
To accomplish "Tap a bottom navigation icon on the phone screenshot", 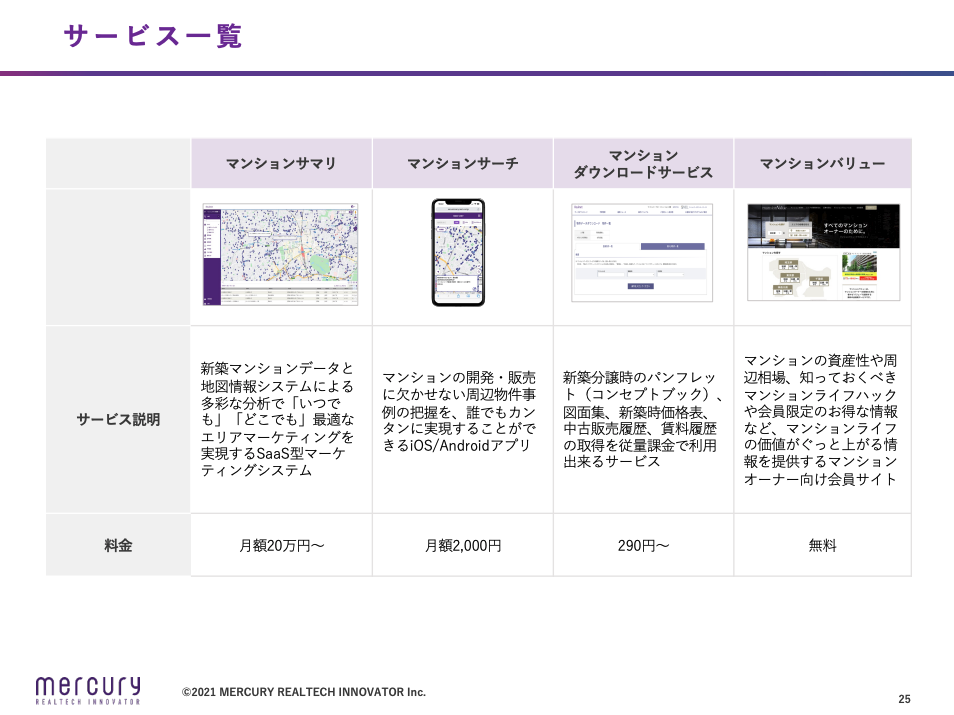I will [459, 296].
